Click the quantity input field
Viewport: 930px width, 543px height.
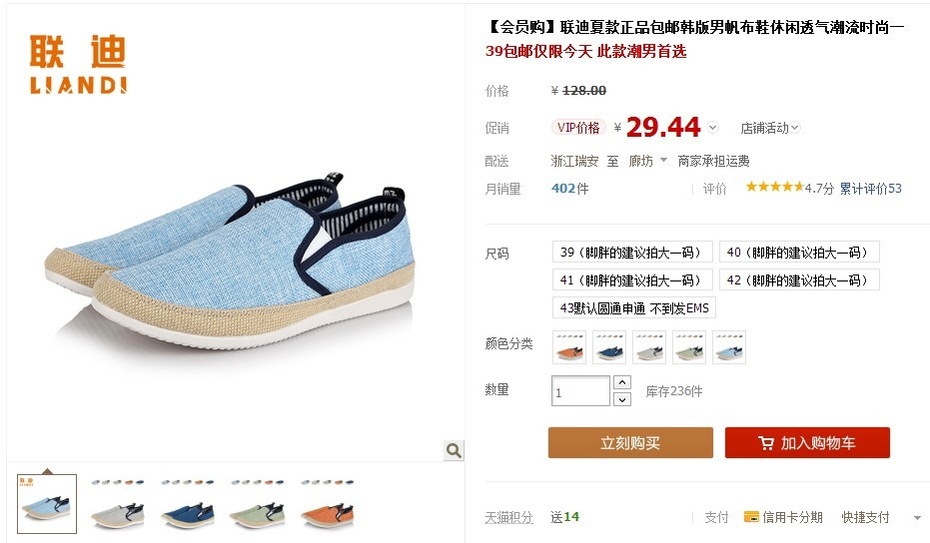[x=580, y=391]
